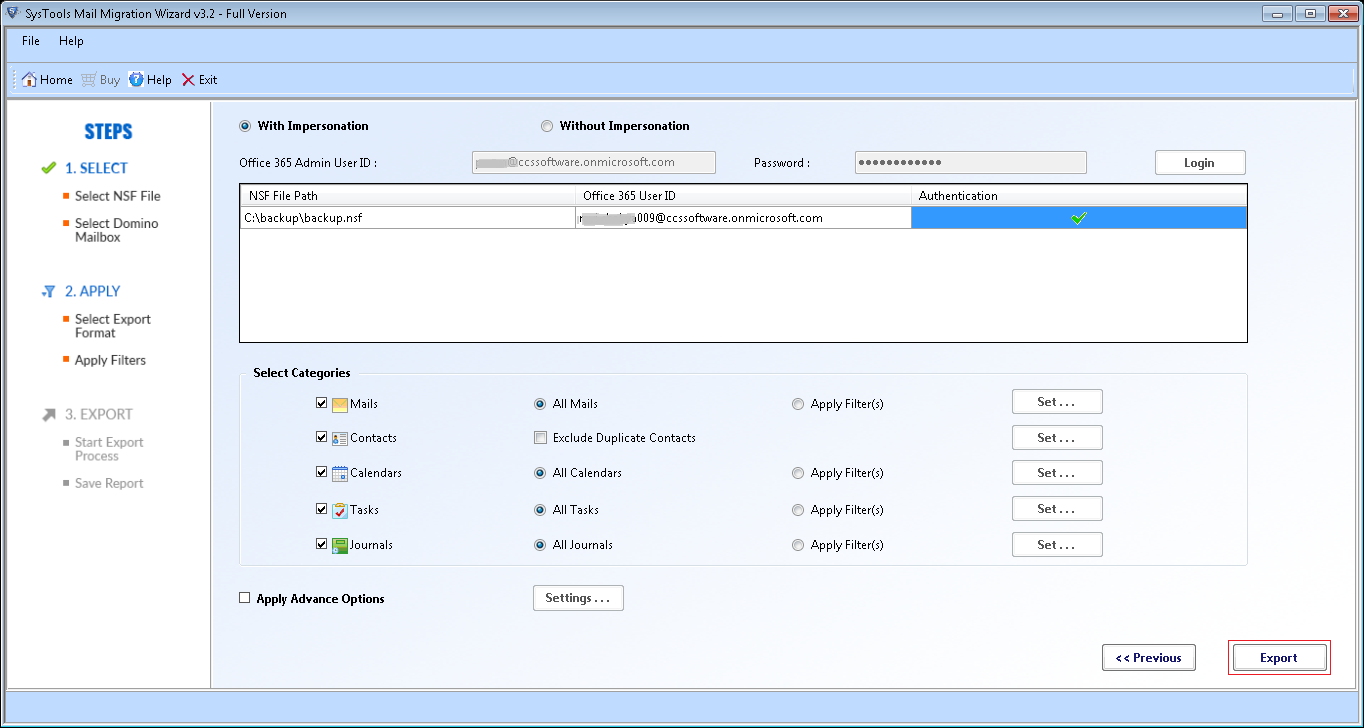Click Set... for Contacts
Viewport: 1364px width, 728px height.
[x=1057, y=438]
